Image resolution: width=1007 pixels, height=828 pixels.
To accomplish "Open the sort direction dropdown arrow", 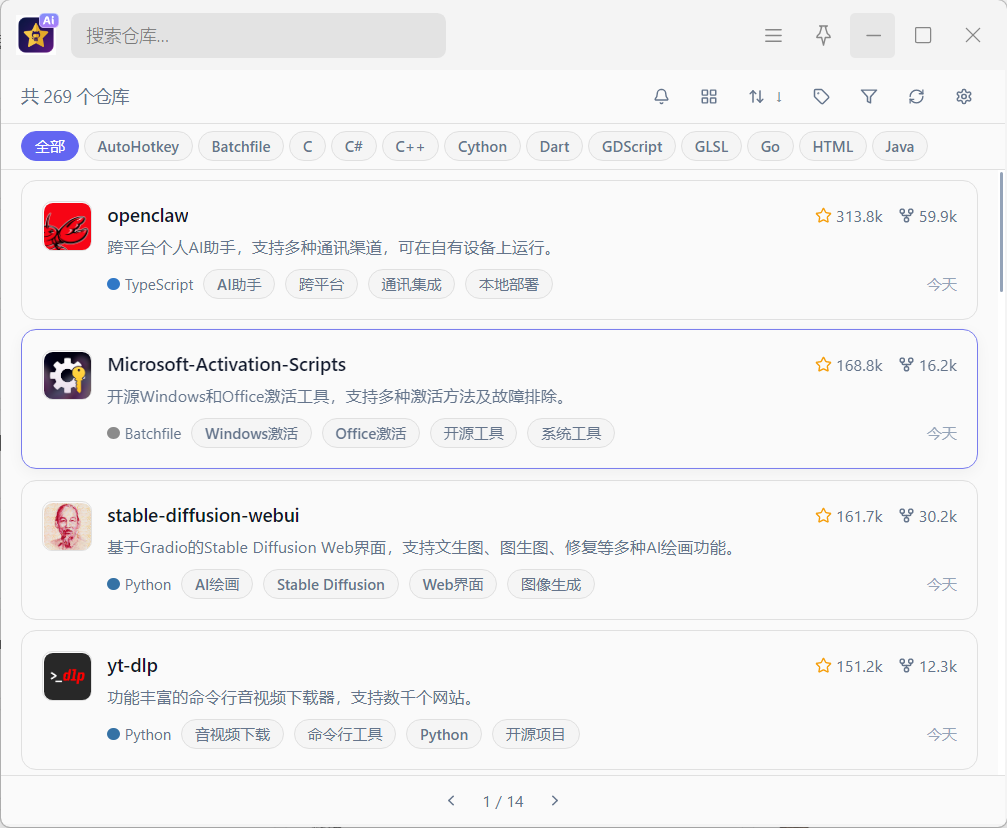I will point(779,97).
